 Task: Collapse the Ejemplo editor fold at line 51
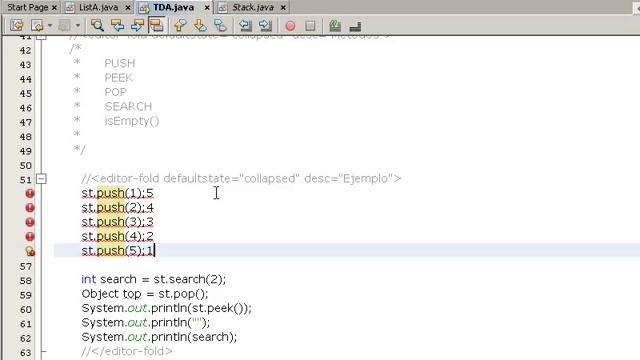pyautogui.click(x=41, y=179)
